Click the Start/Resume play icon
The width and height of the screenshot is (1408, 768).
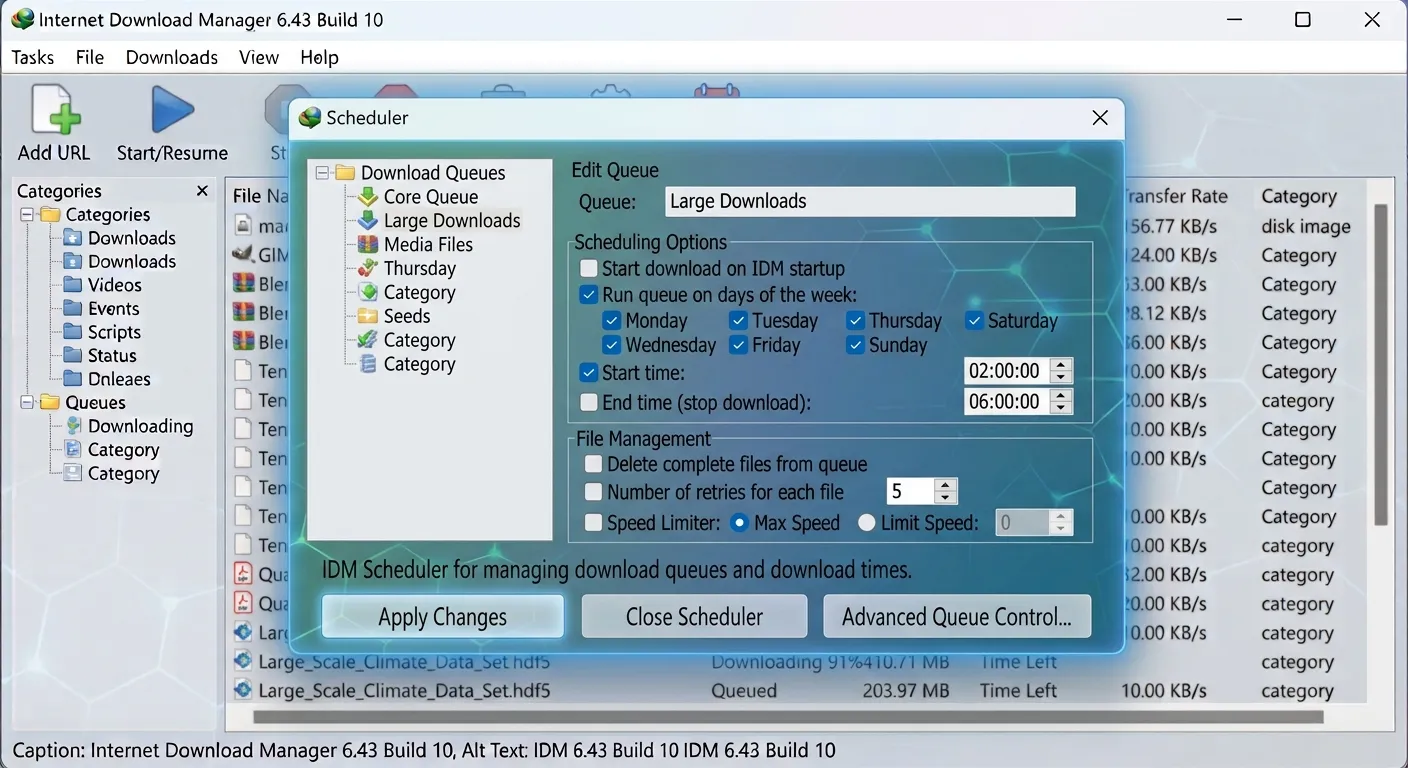[x=172, y=109]
